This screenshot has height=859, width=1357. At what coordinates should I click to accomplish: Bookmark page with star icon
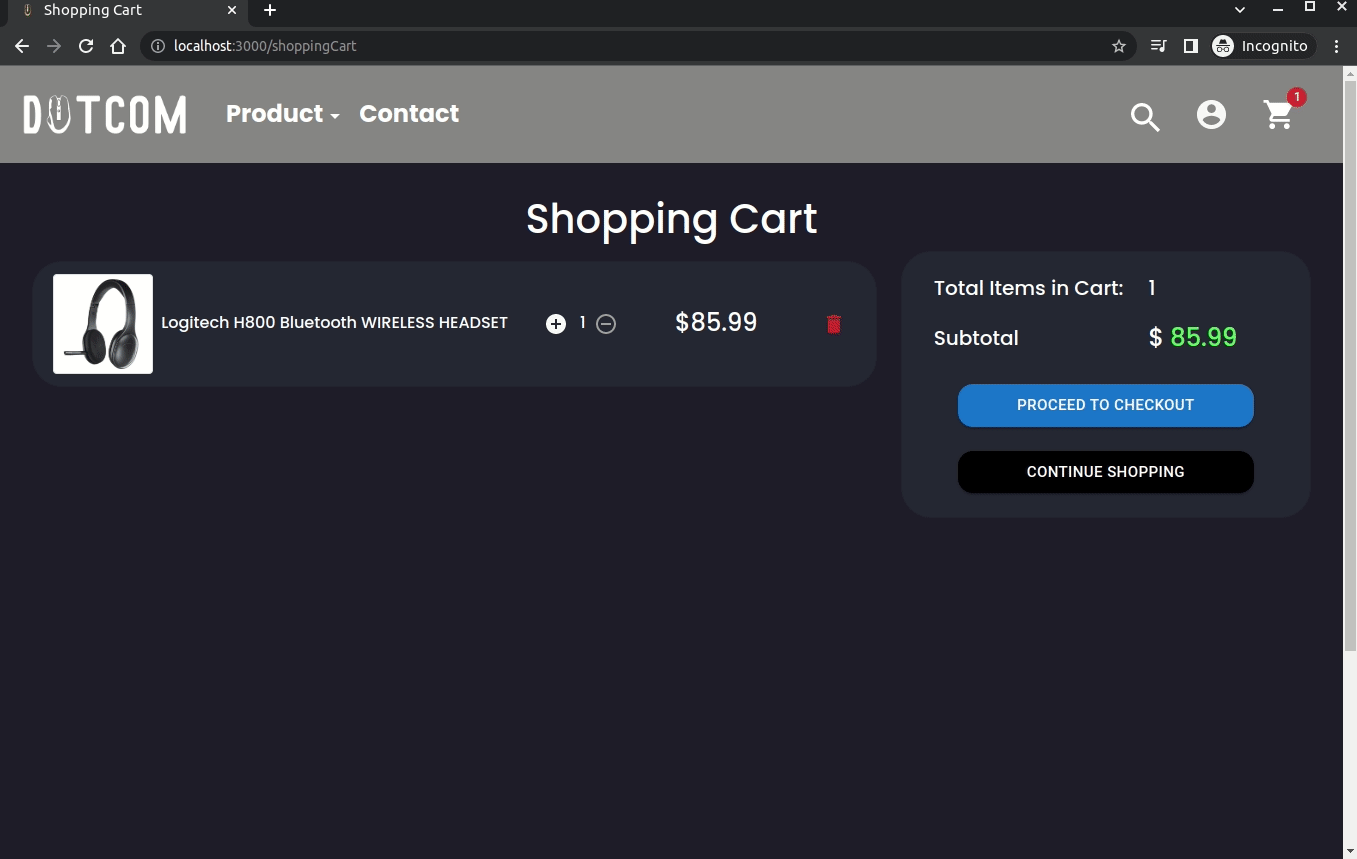[x=1119, y=46]
